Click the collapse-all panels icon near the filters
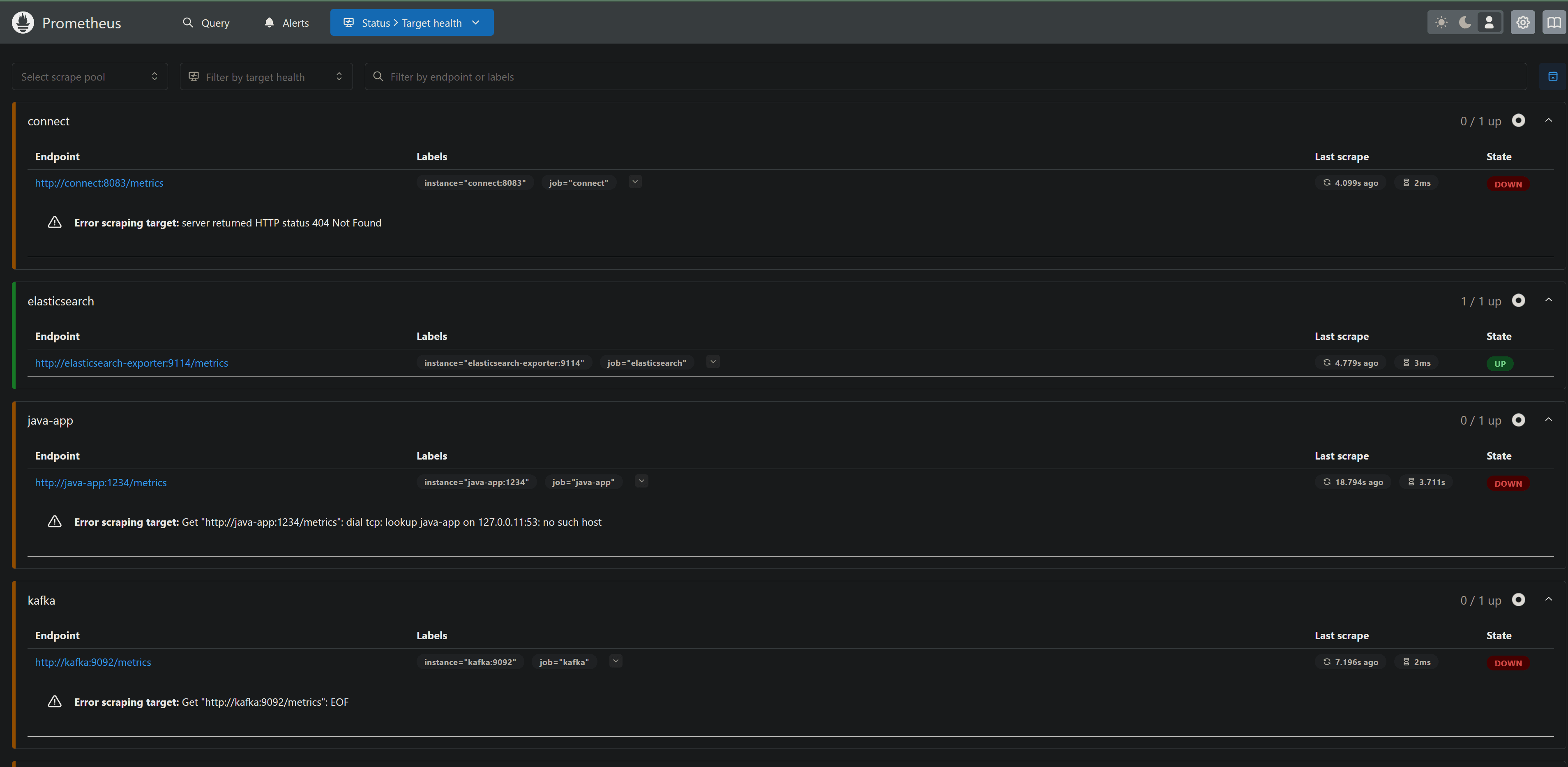The image size is (1568, 767). tap(1553, 77)
